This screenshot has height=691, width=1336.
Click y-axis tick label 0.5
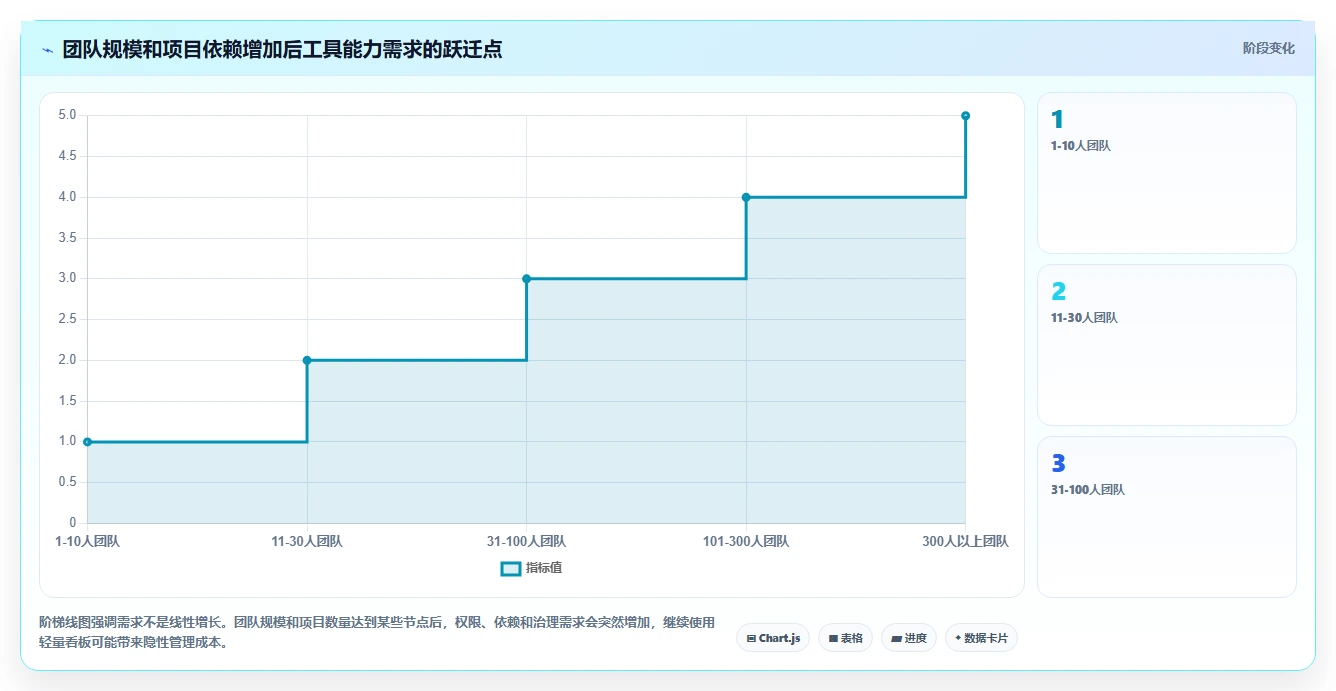[x=67, y=482]
